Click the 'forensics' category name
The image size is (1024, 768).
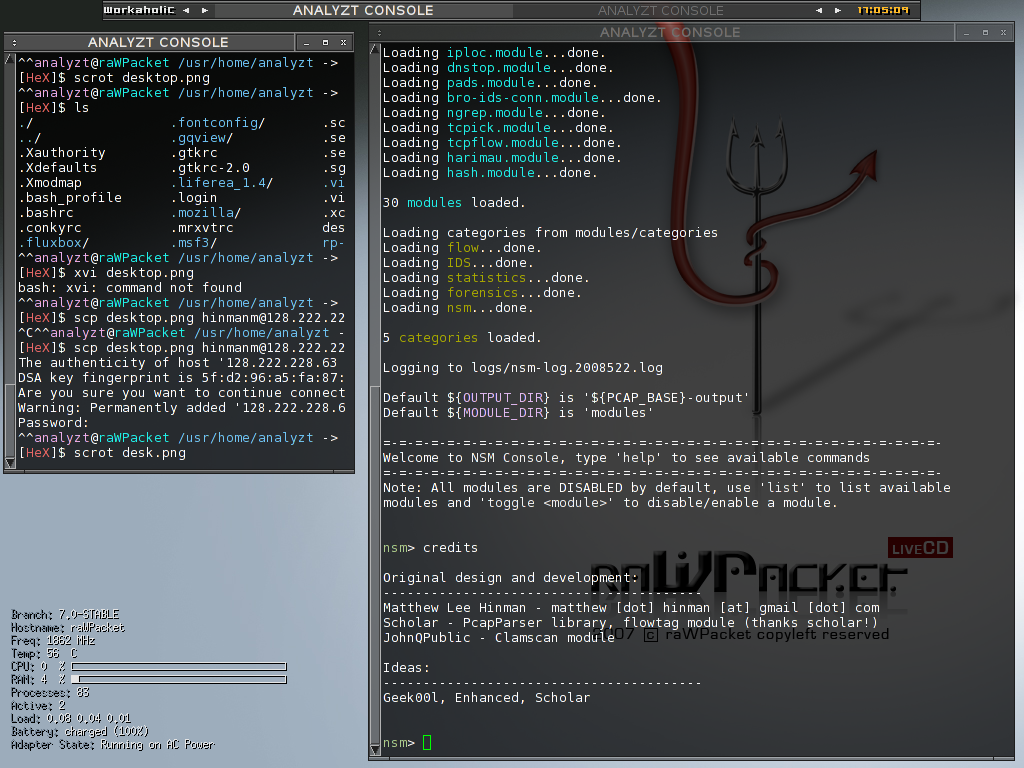pos(483,293)
